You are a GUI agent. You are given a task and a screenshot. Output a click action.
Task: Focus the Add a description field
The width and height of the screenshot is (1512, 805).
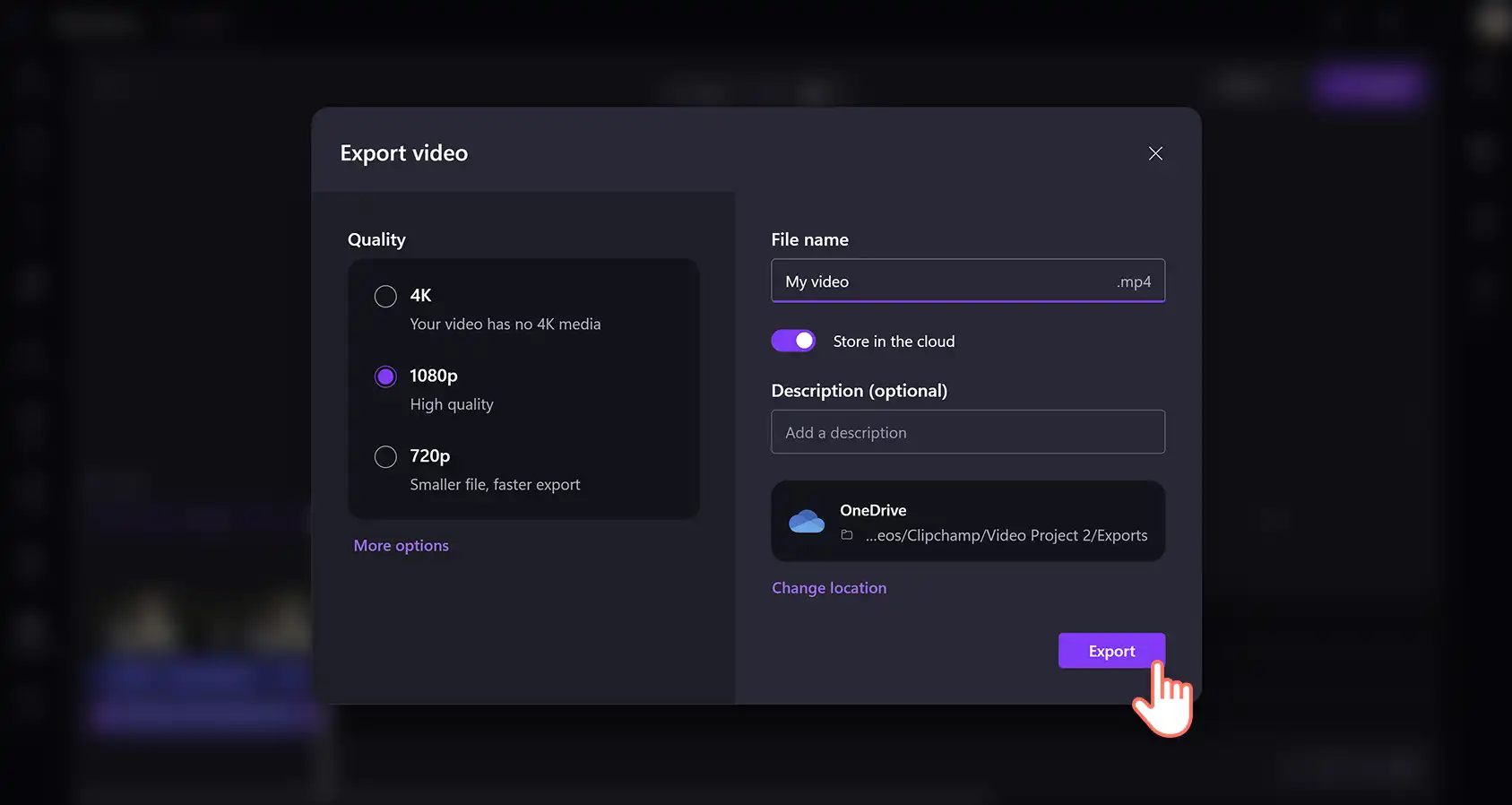coord(968,432)
